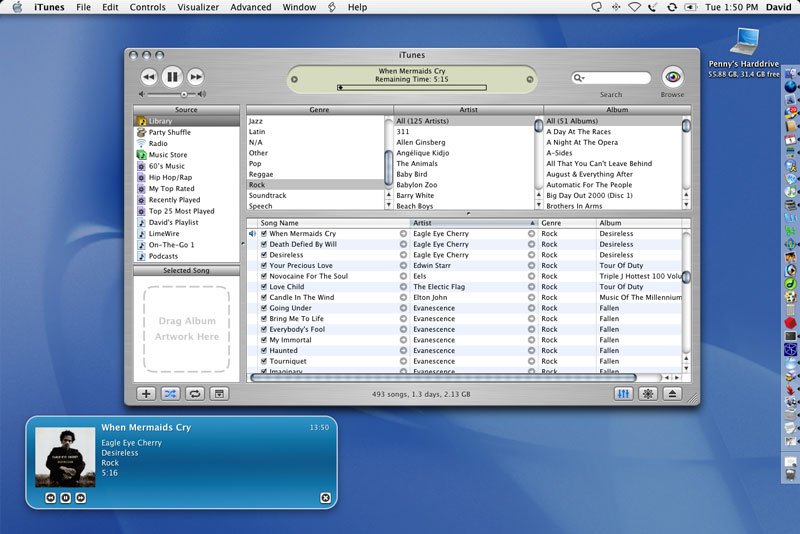The width and height of the screenshot is (800, 534).
Task: Open the Window menu
Action: coord(299,7)
